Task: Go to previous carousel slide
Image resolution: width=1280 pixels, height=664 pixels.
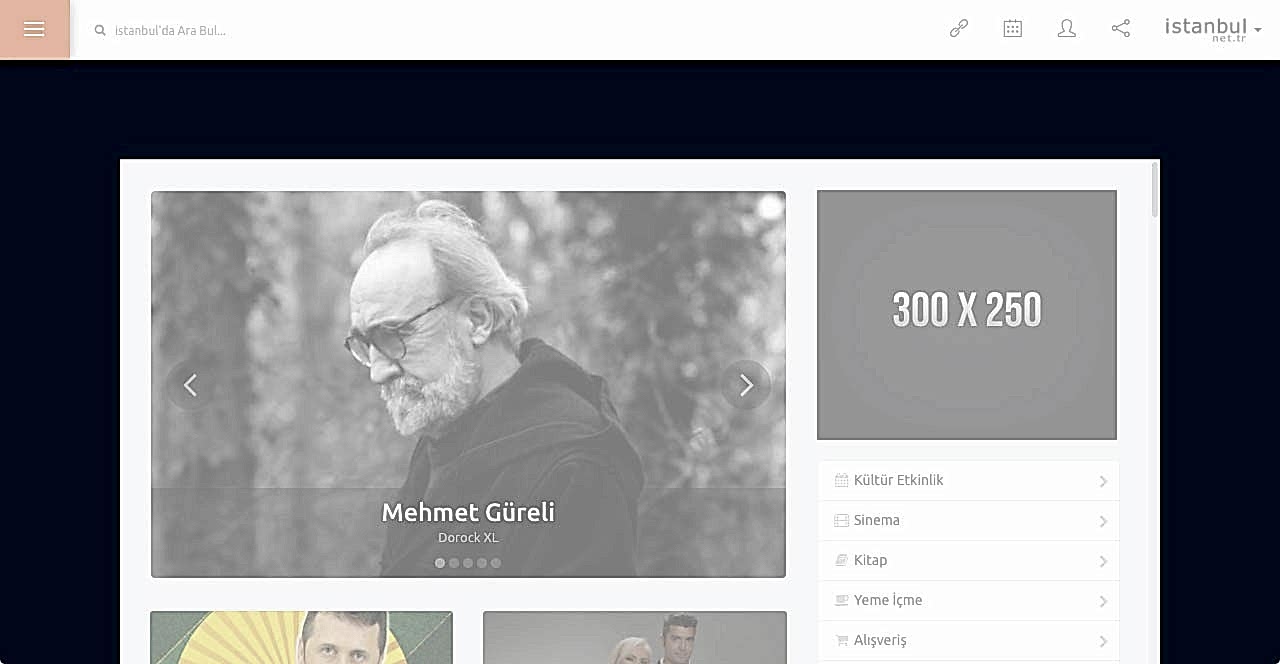Action: click(x=190, y=385)
